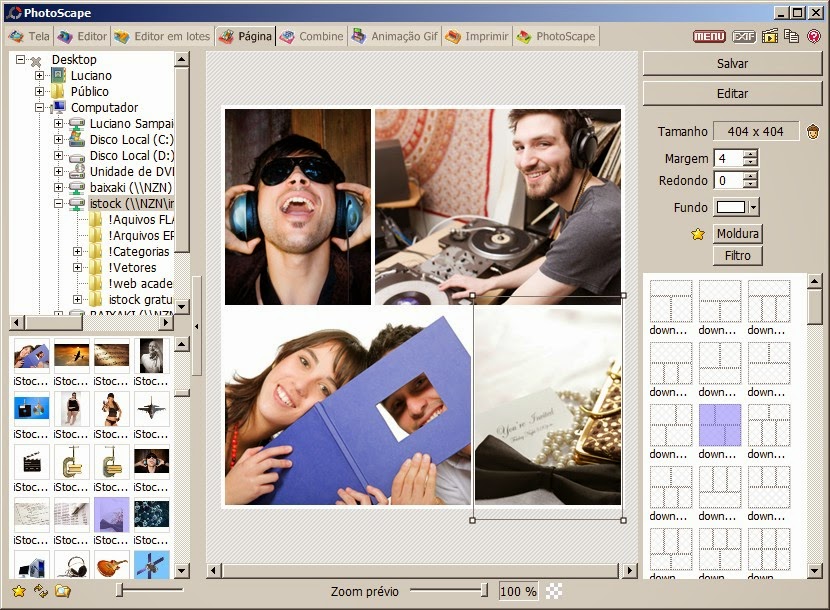Click the checkered transparency icon
Viewport: 830px width, 610px height.
pyautogui.click(x=554, y=591)
